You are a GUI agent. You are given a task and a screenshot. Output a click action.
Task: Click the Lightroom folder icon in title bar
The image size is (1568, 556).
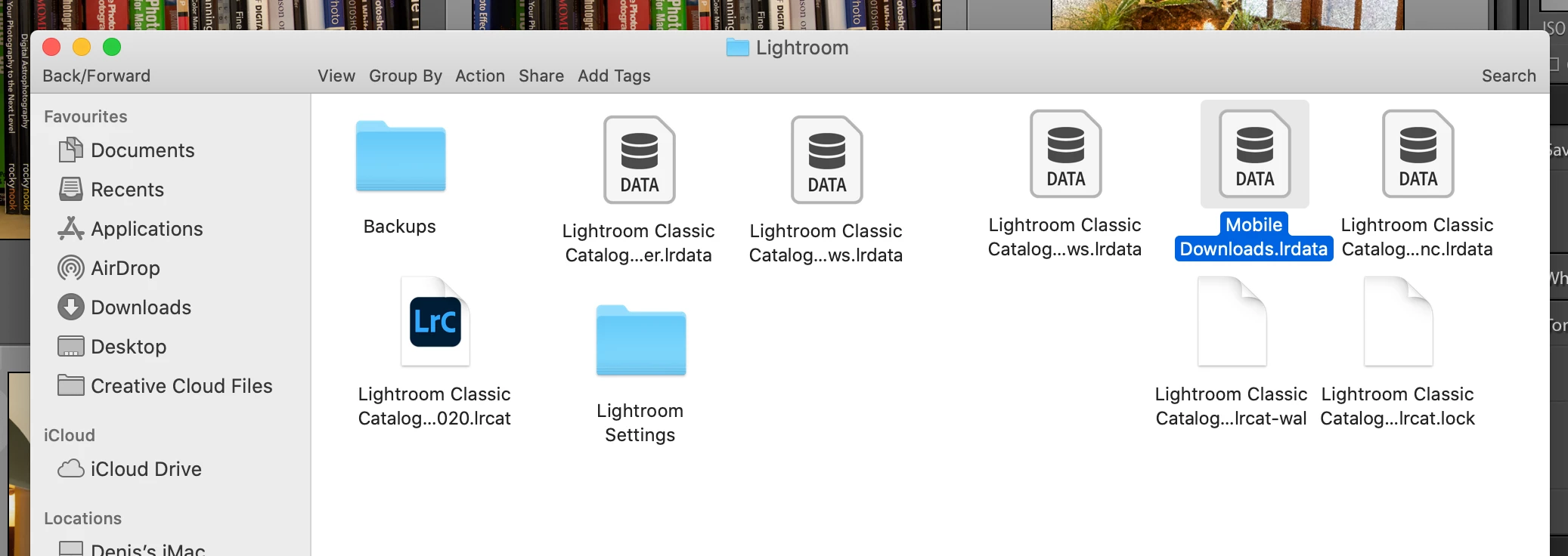pos(738,48)
